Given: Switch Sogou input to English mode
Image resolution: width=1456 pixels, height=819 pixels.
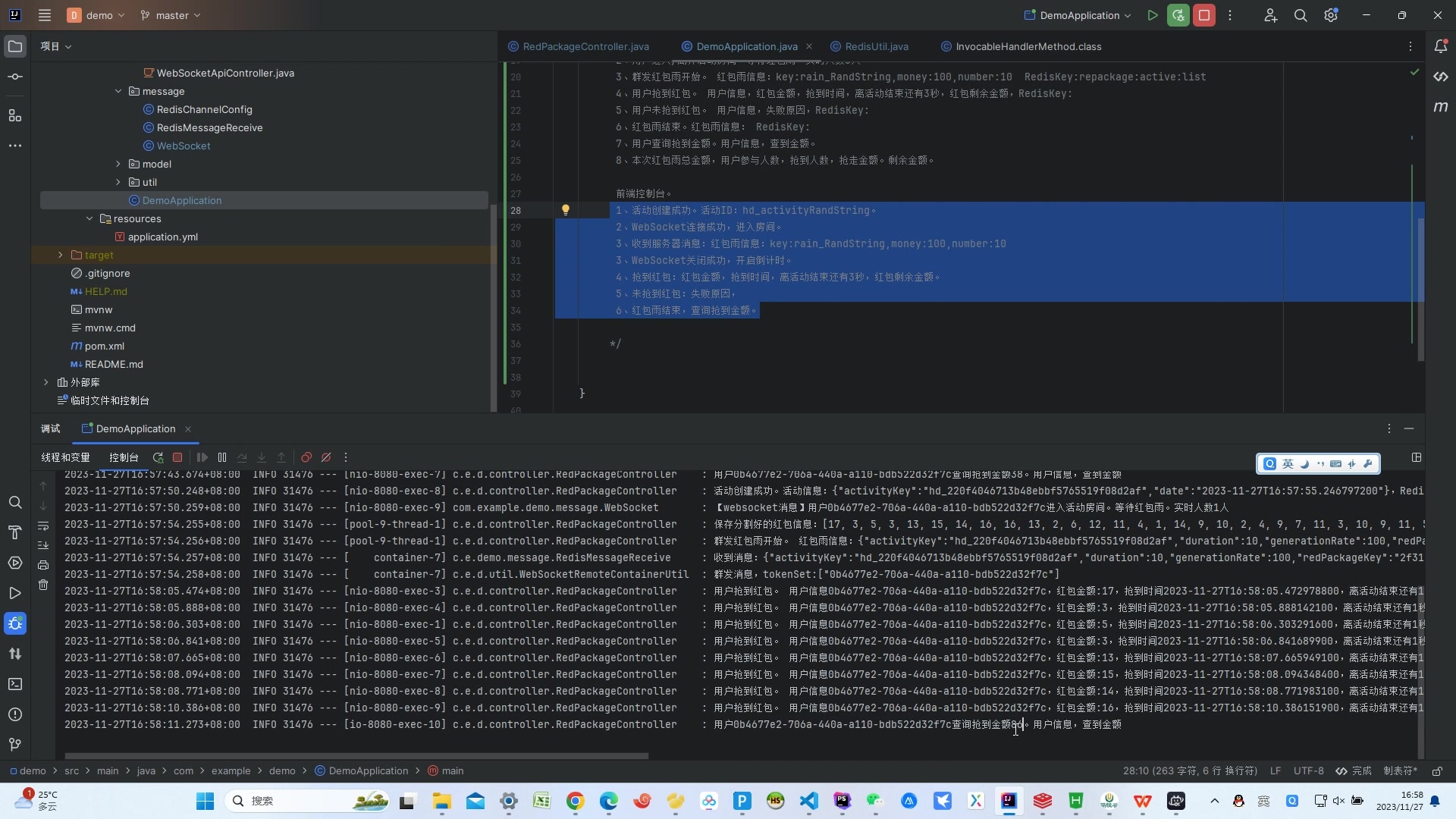Looking at the screenshot, I should tap(1289, 463).
